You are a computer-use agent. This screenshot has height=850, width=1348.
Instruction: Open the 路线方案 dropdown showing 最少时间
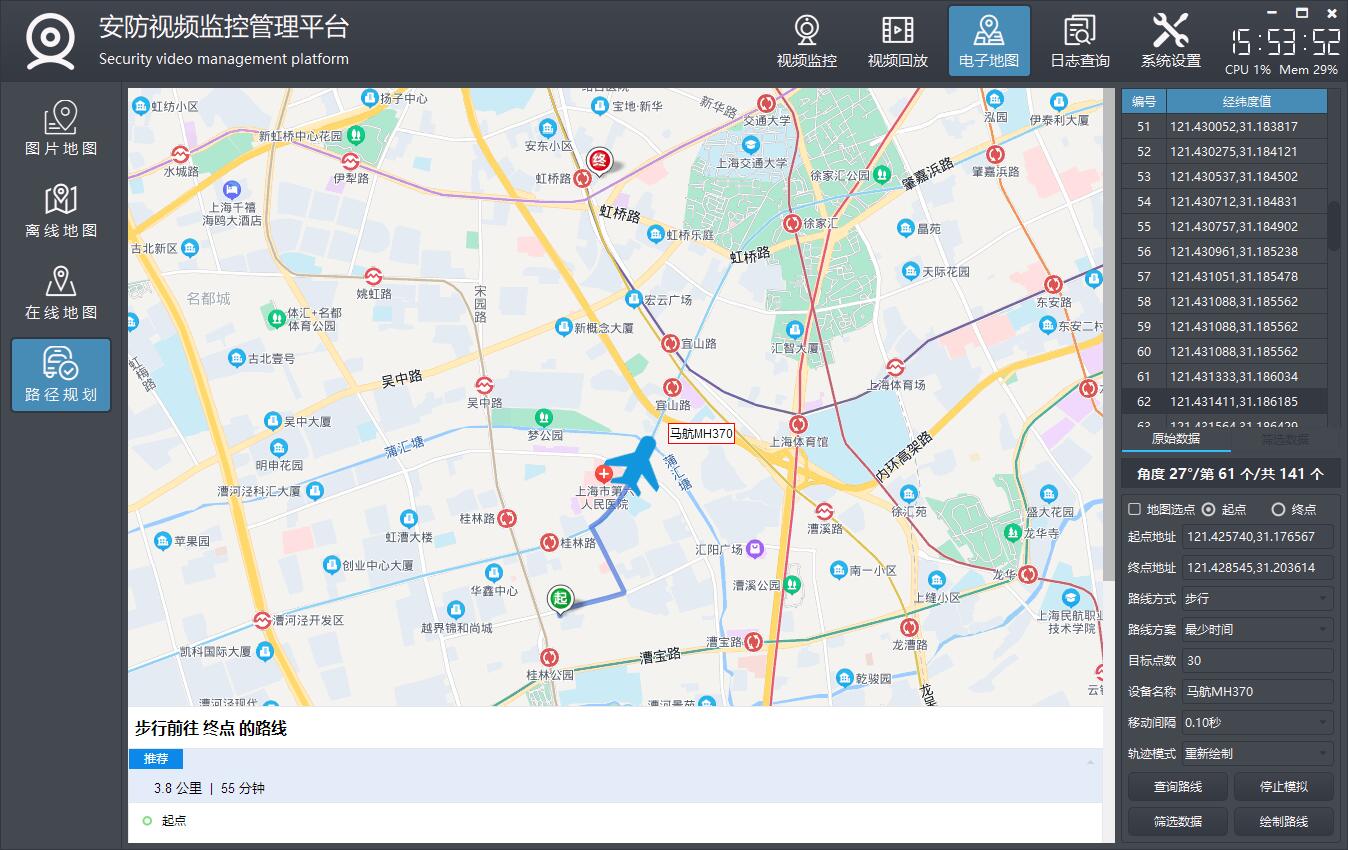pos(1257,630)
